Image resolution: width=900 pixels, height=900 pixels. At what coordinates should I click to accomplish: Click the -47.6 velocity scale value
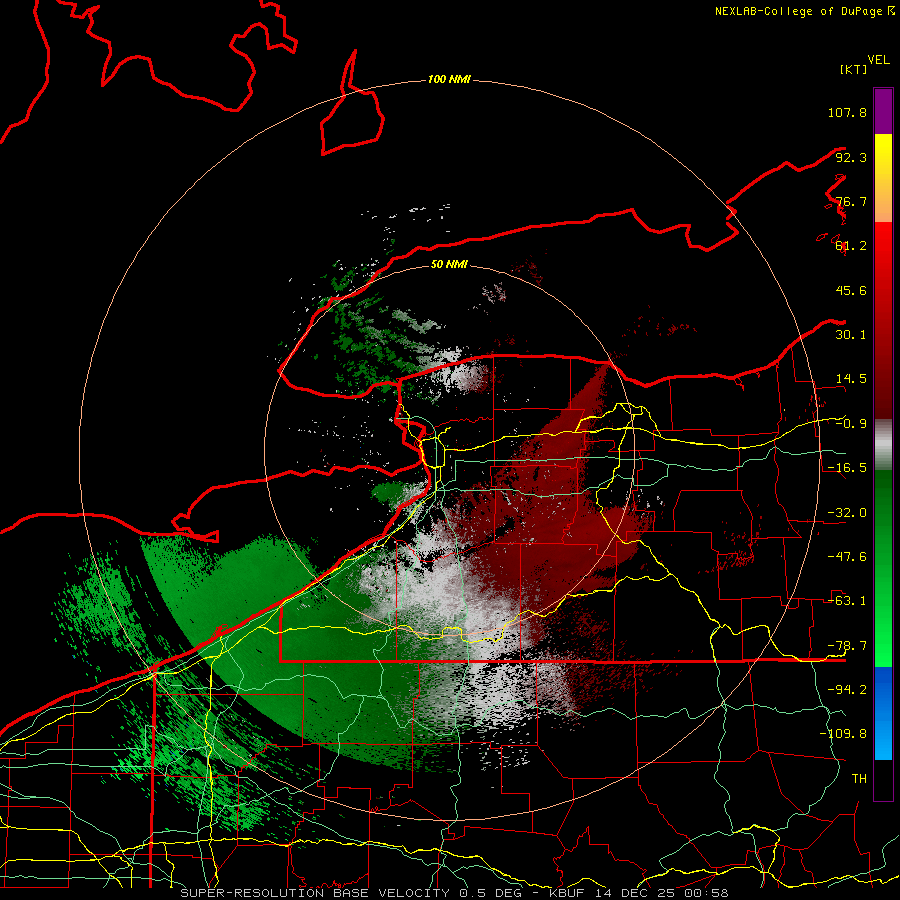coord(847,557)
